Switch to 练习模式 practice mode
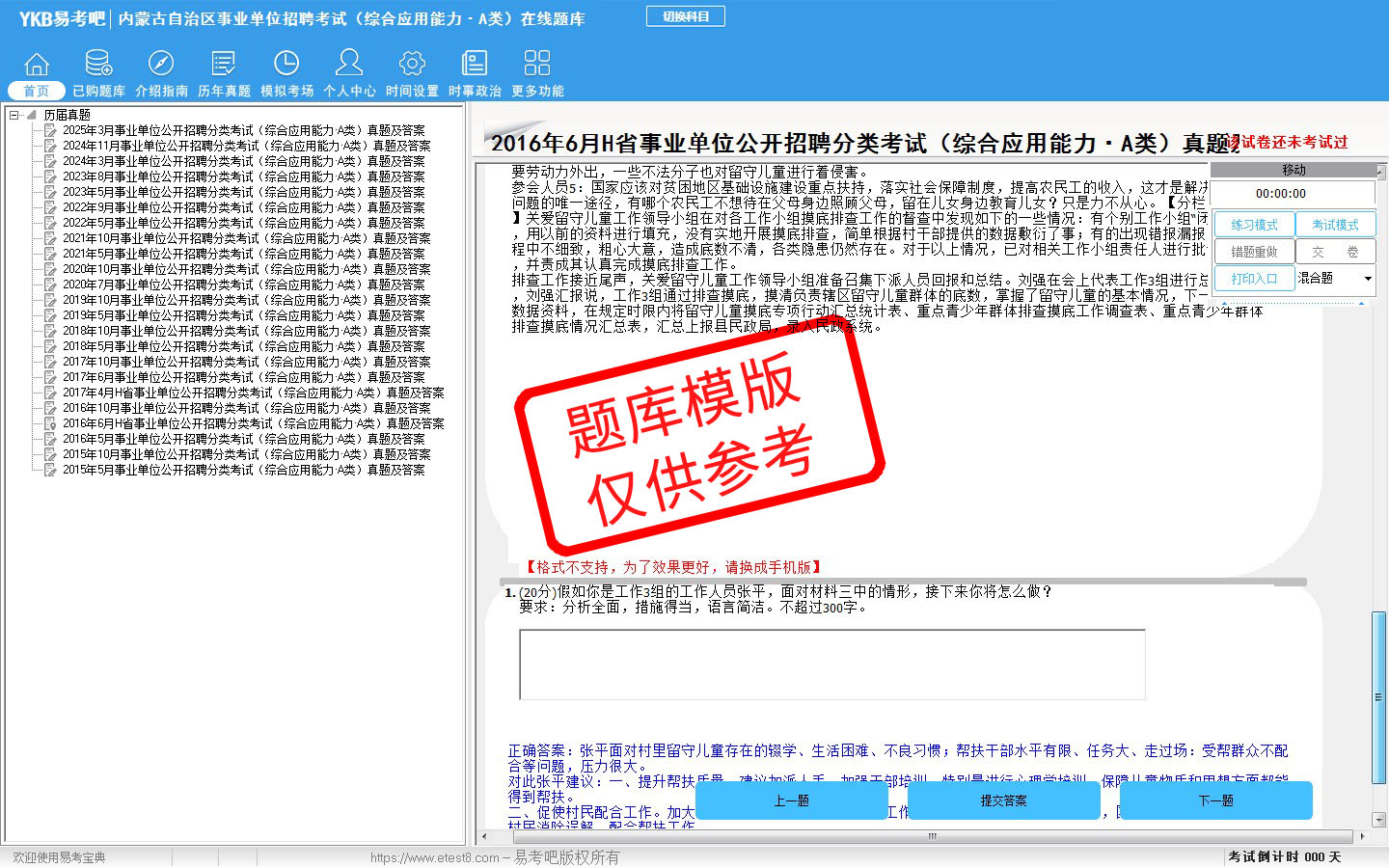The height and width of the screenshot is (868, 1389). (x=1253, y=225)
